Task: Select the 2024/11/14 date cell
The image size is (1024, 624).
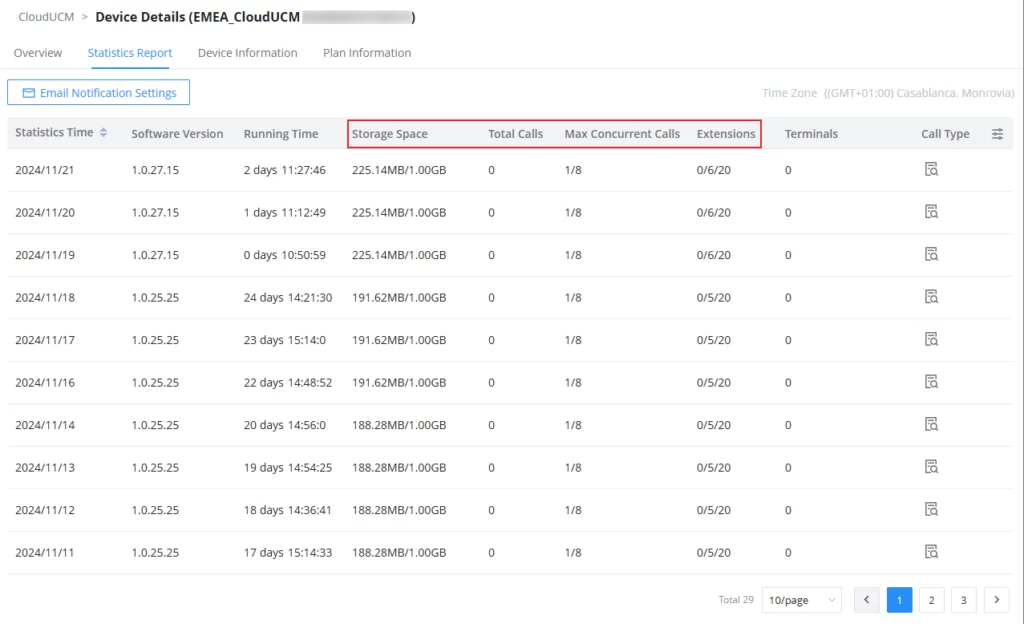Action: [x=45, y=424]
